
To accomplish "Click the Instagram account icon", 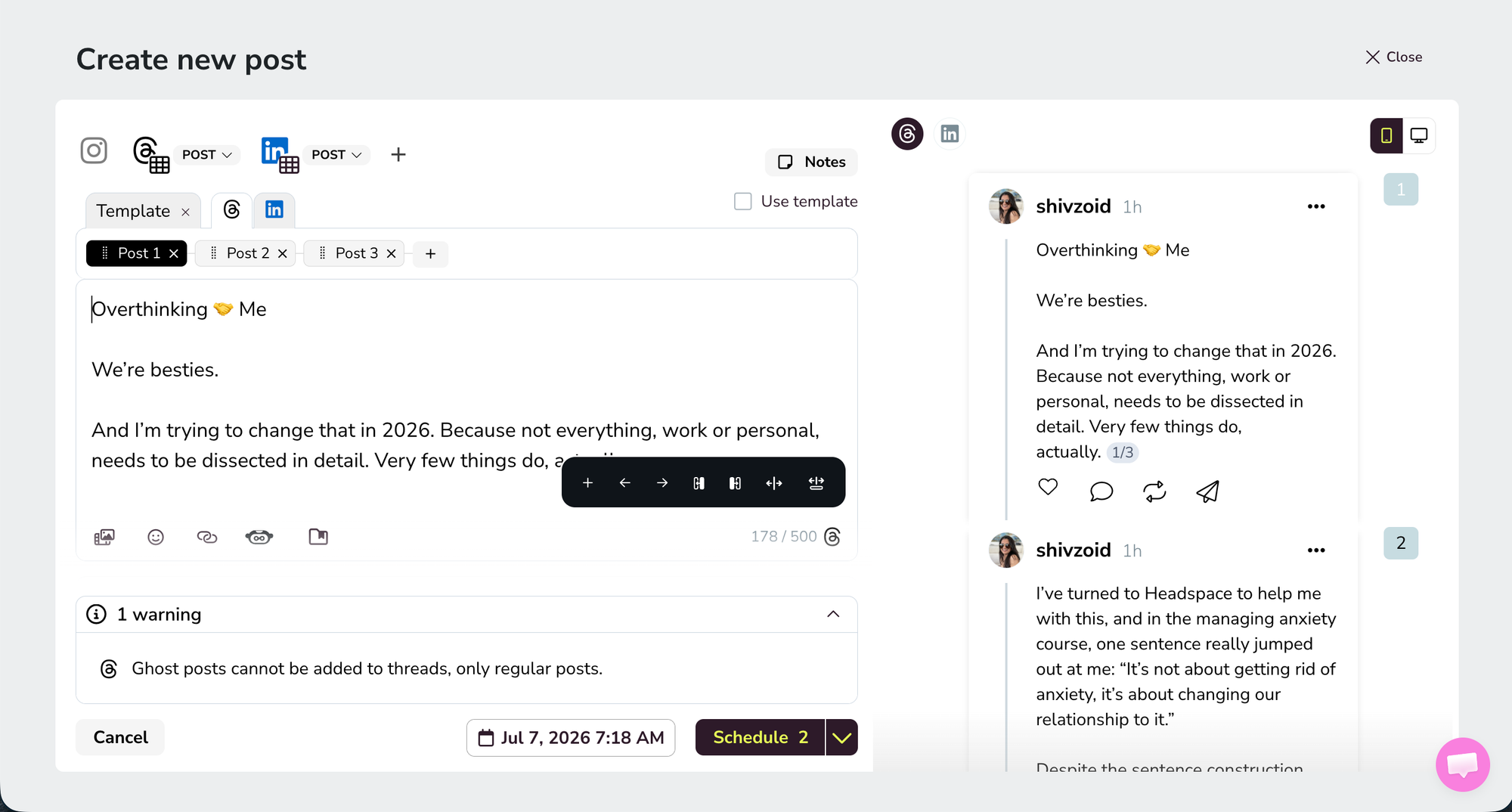I will coord(94,150).
